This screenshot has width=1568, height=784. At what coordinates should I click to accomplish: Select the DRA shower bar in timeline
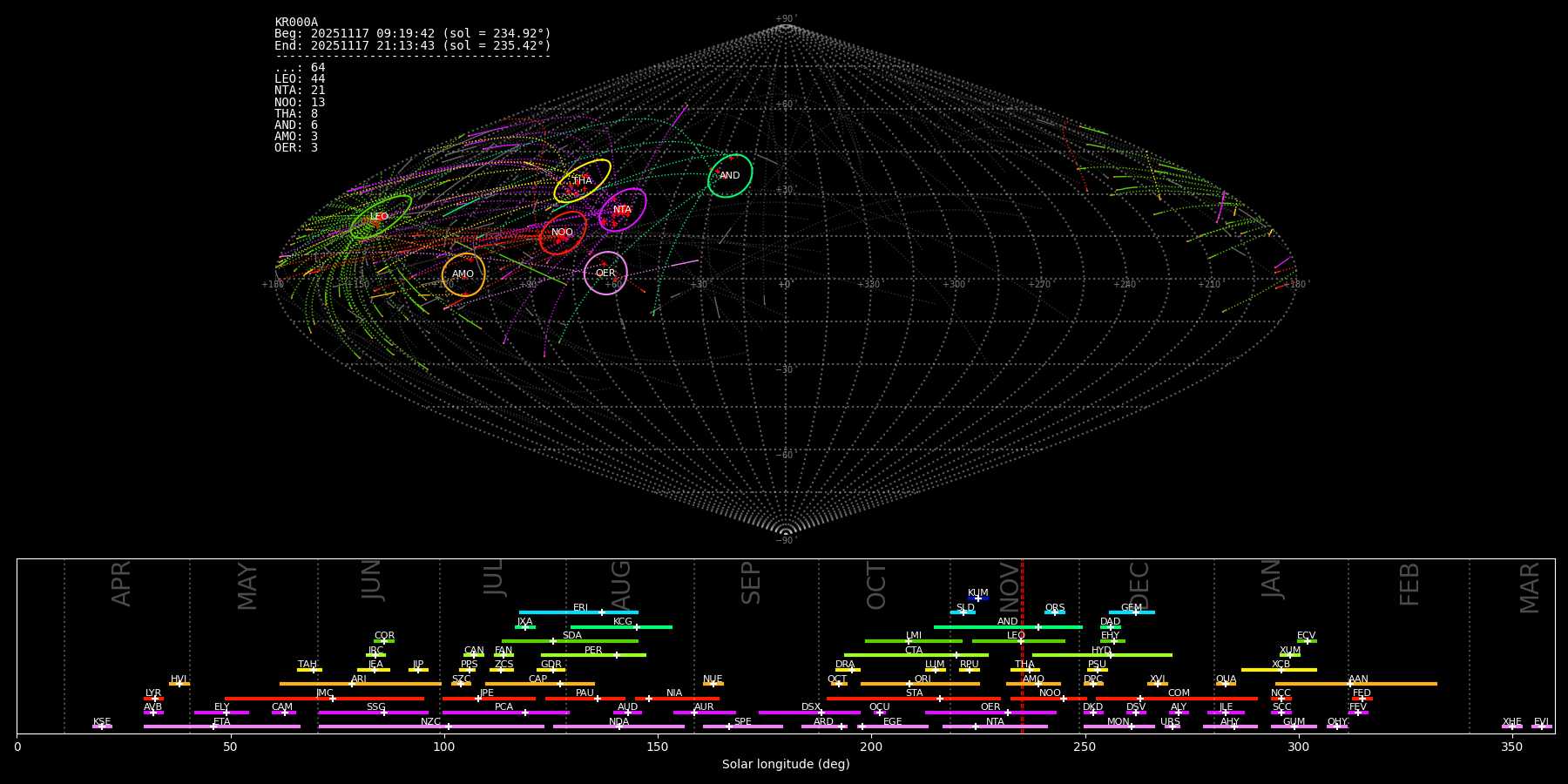coord(848,670)
